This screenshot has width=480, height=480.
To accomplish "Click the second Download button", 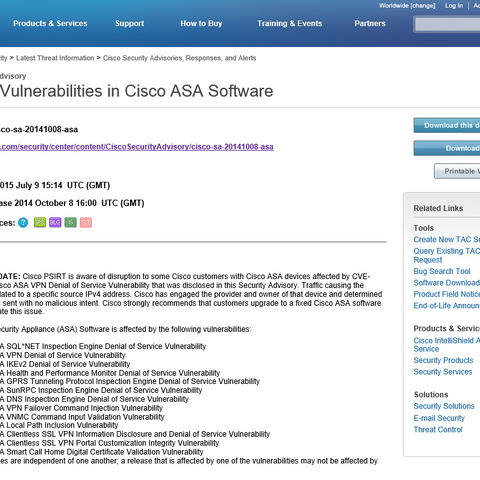I will point(447,148).
